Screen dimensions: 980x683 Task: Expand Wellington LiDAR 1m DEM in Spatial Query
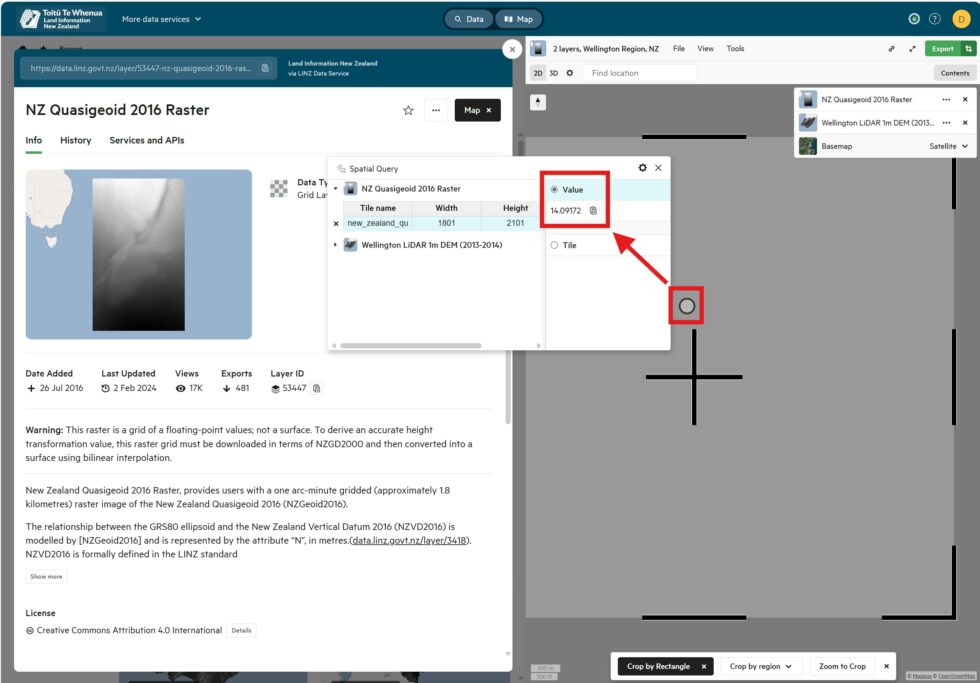coord(336,245)
